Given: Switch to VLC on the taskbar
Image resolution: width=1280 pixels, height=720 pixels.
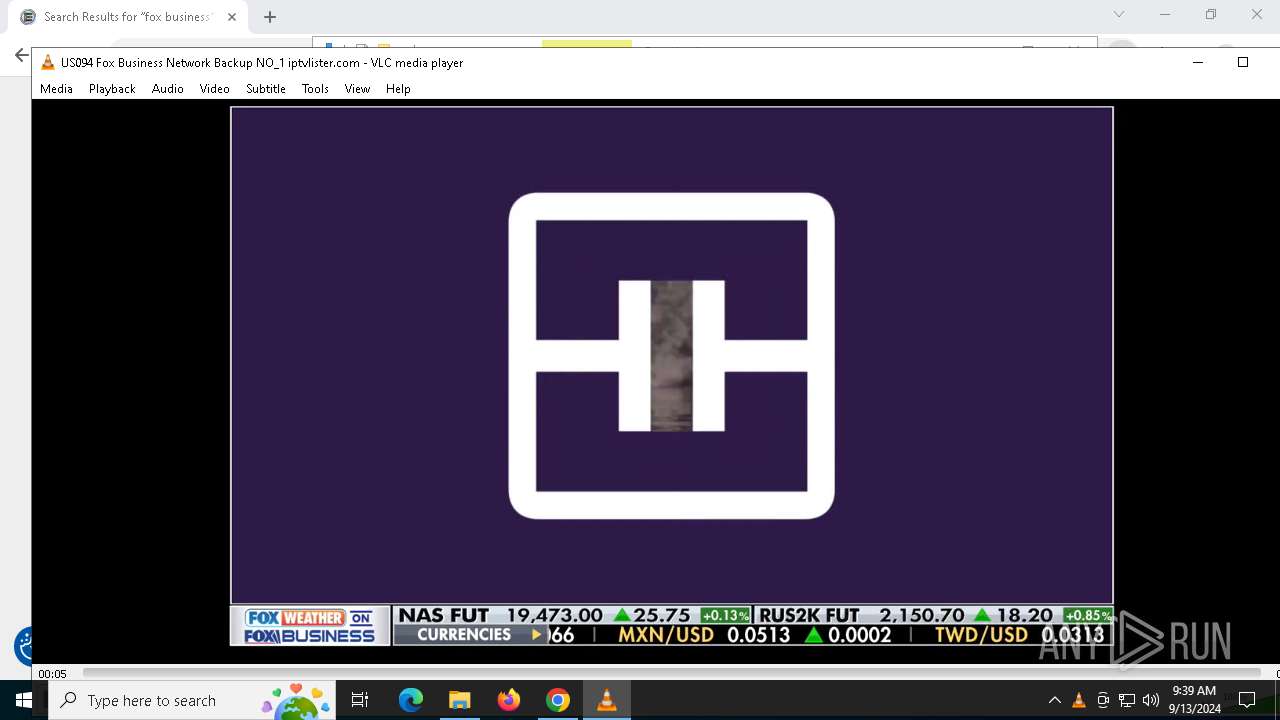Looking at the screenshot, I should point(606,700).
